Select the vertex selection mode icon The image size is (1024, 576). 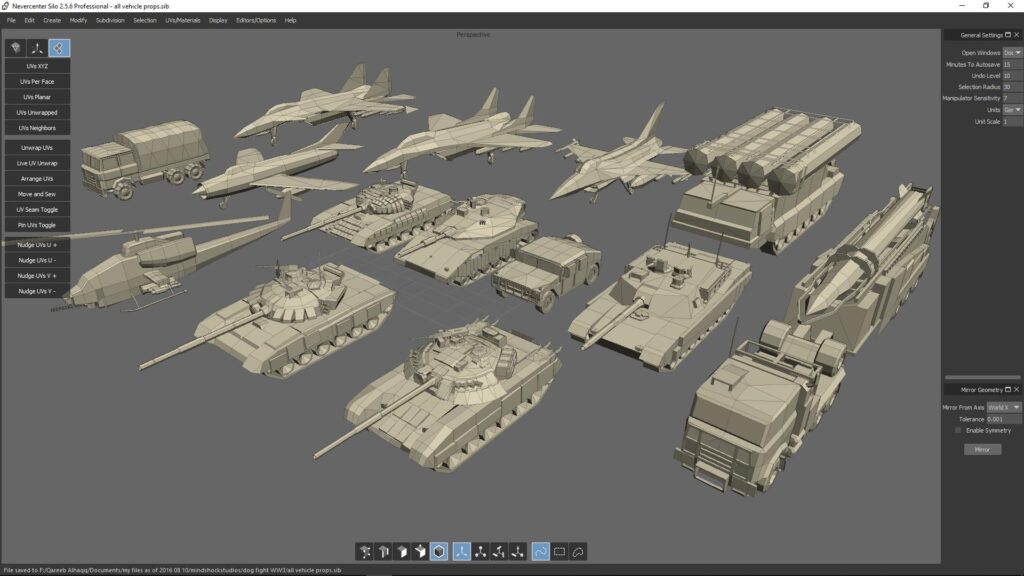[364, 552]
